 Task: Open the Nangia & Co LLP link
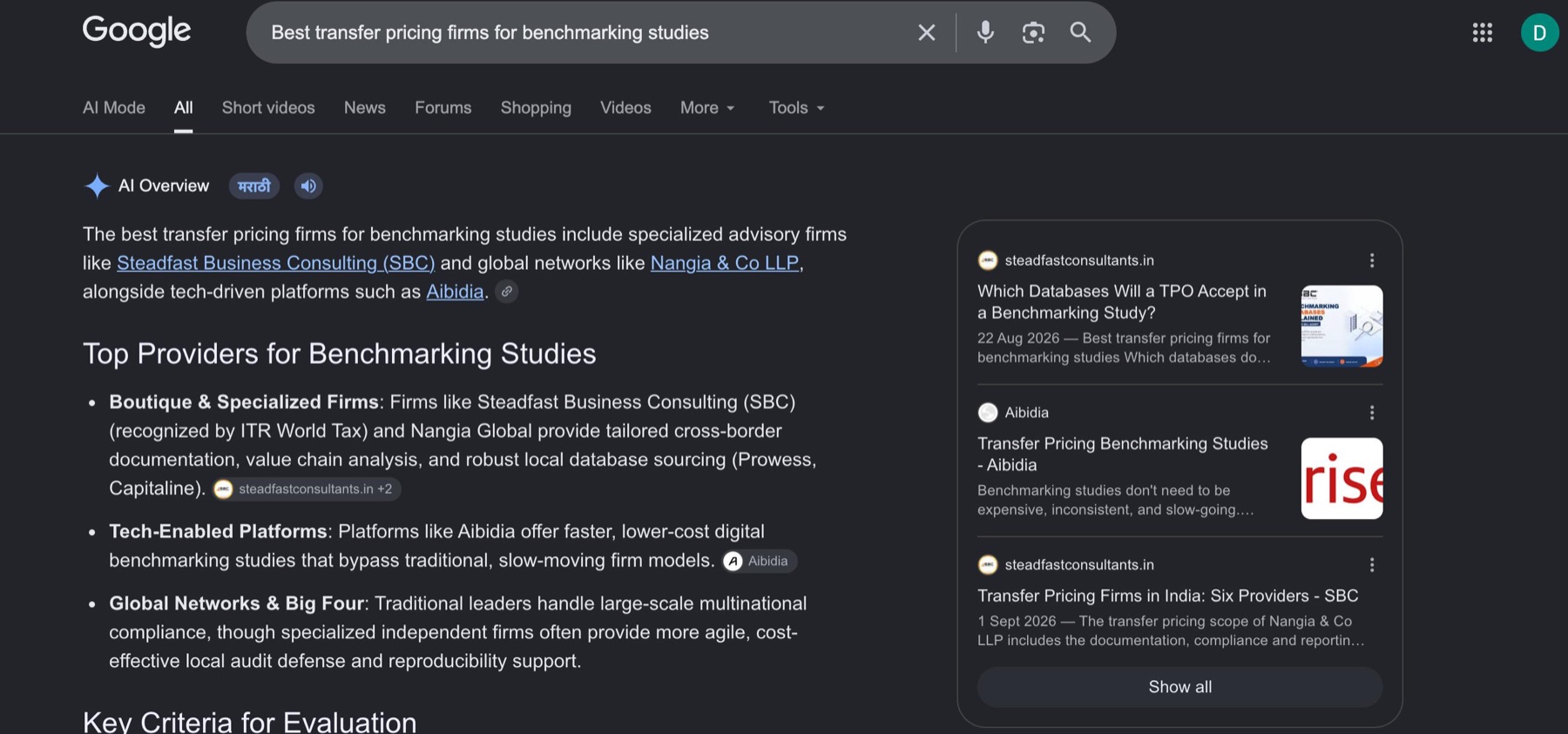725,263
